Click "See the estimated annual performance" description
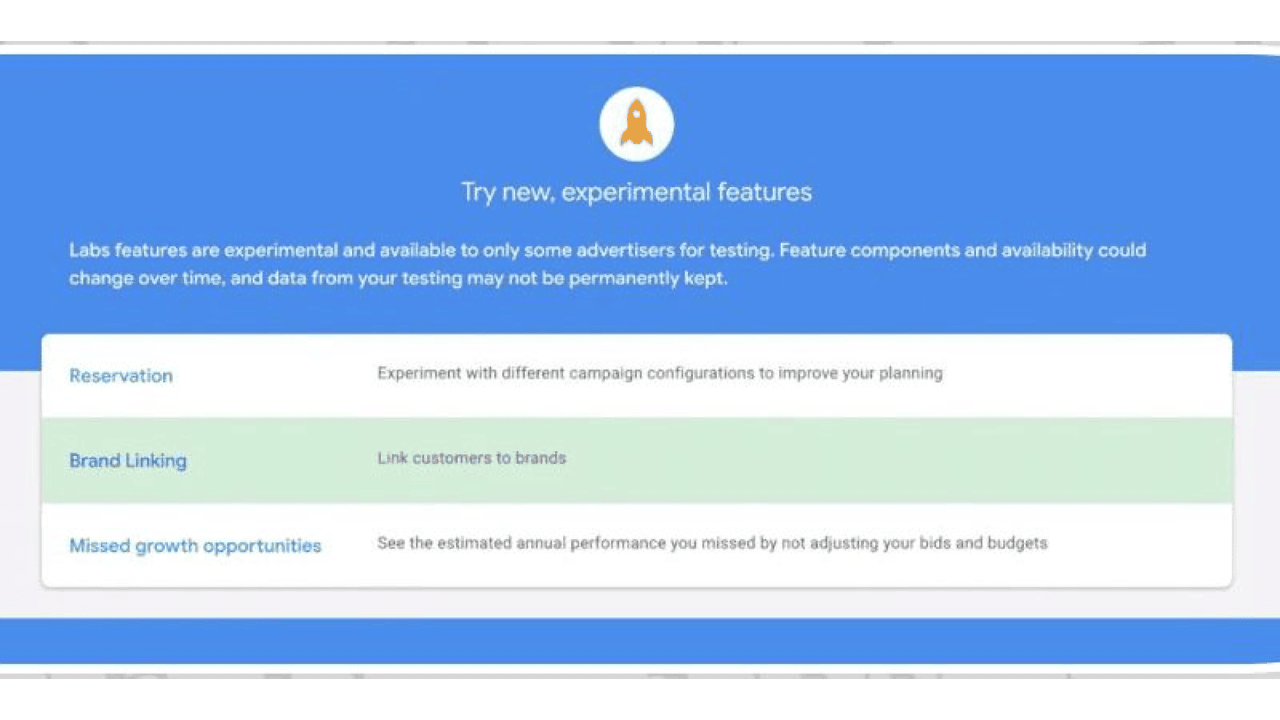 click(x=711, y=544)
